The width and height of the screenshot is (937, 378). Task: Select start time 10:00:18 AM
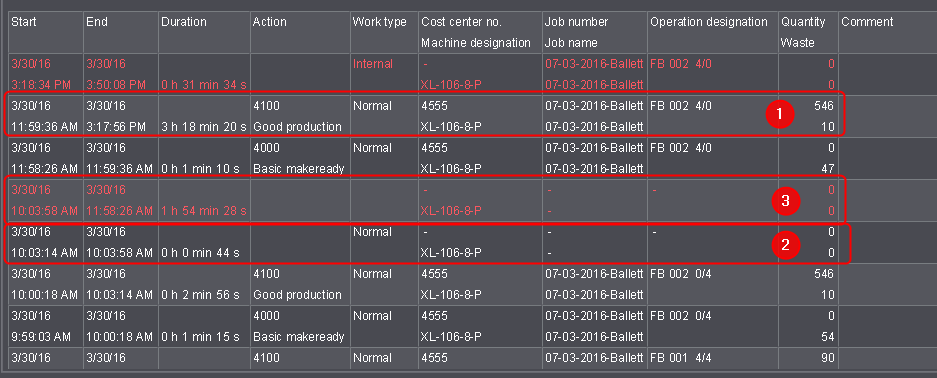(44, 295)
